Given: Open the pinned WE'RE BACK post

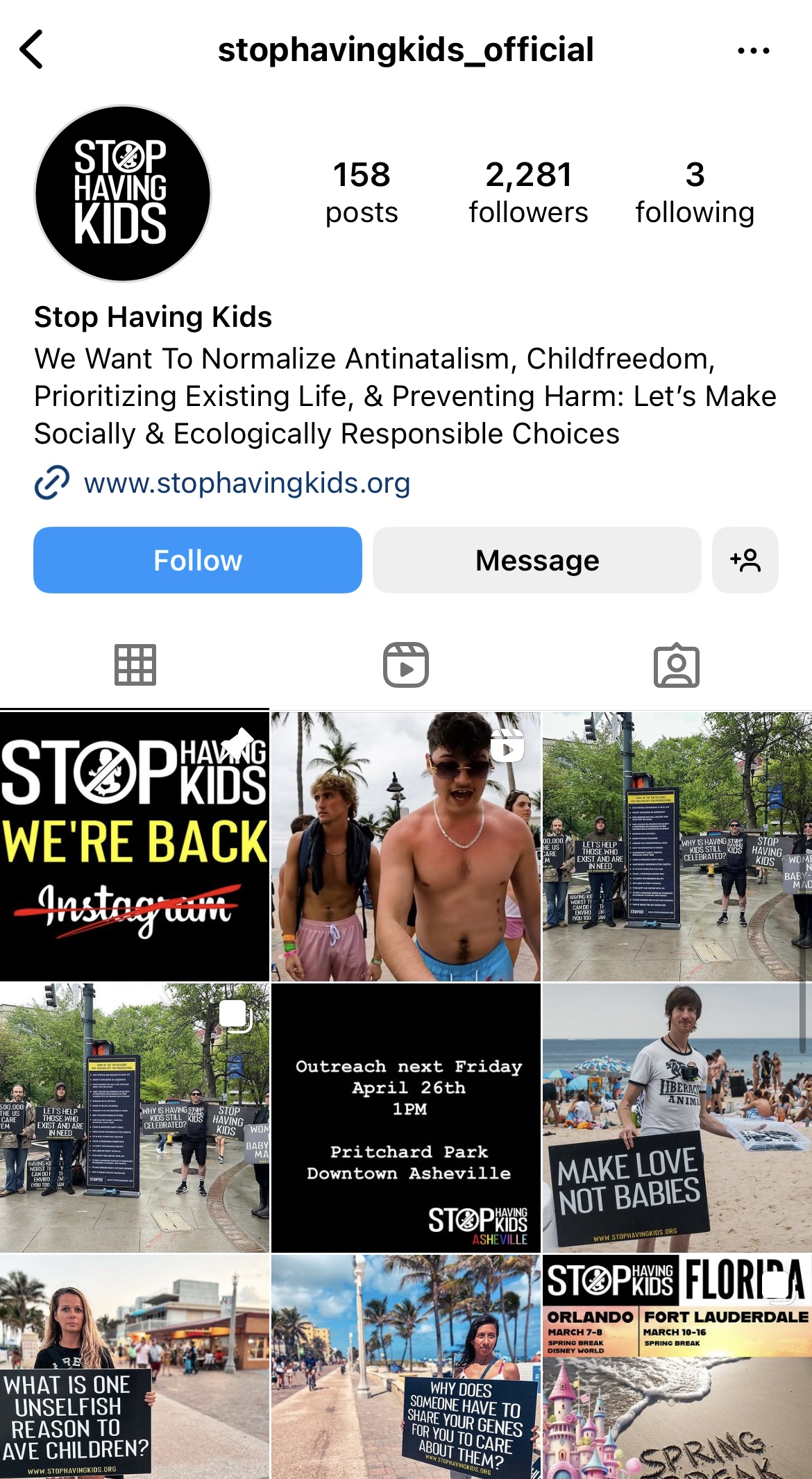Looking at the screenshot, I should pos(135,846).
